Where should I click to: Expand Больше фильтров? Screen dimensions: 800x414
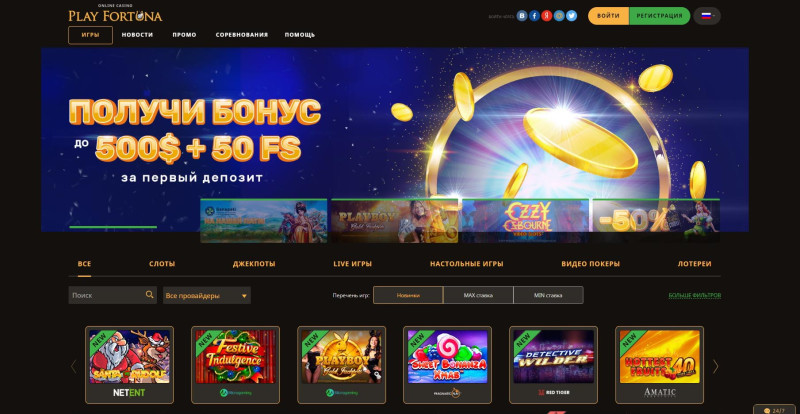point(695,296)
